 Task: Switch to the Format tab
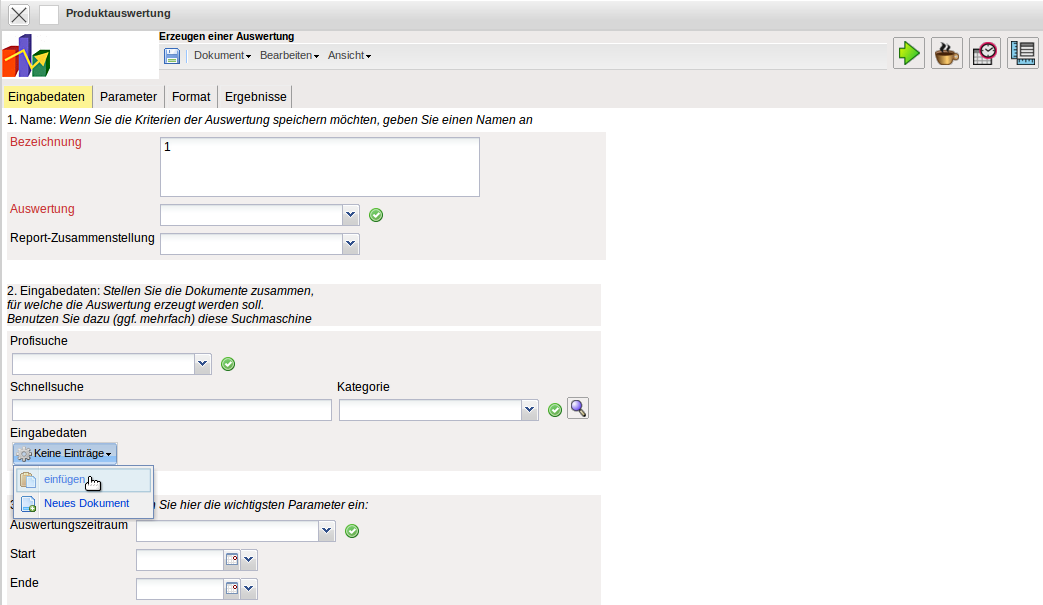[x=191, y=96]
